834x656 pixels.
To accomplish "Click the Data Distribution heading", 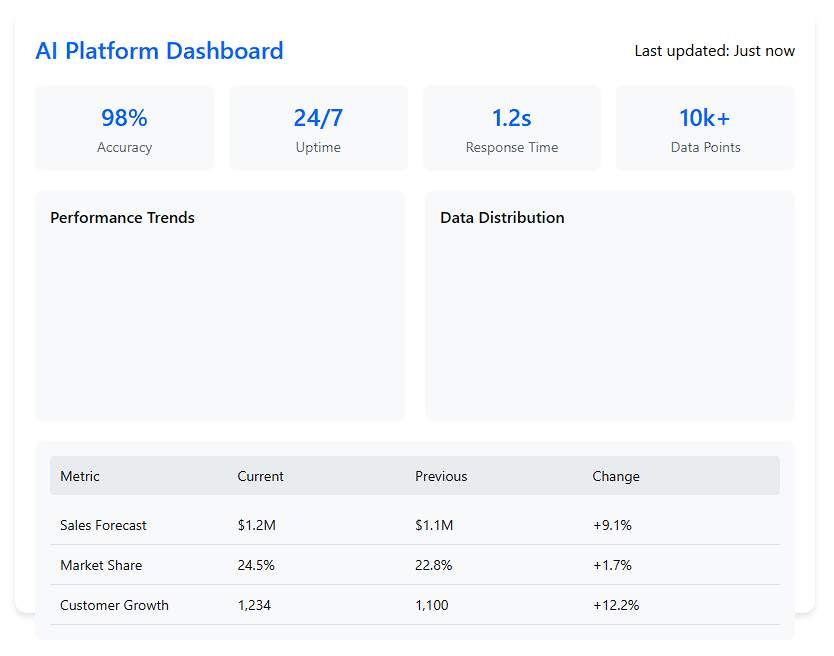I will (502, 218).
